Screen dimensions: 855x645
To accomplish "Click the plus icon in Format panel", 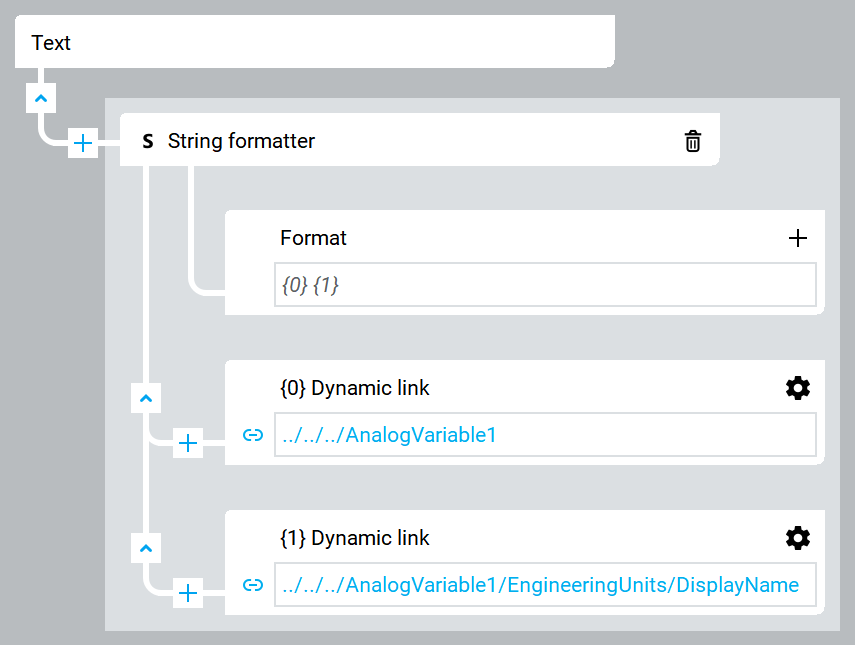I will pos(797,238).
